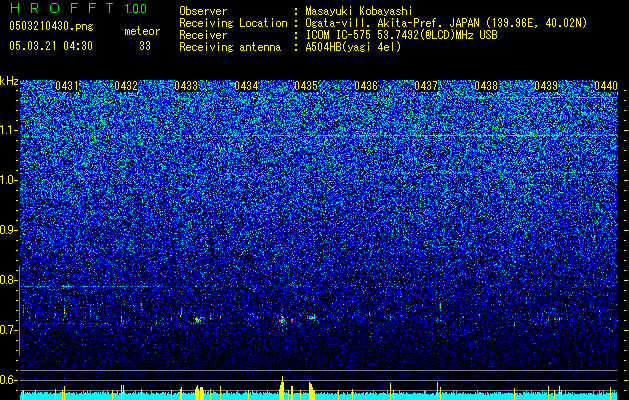Click the date stamp 05.03.21 04:30
Image resolution: width=629 pixels, height=400 pixels.
(x=51, y=46)
